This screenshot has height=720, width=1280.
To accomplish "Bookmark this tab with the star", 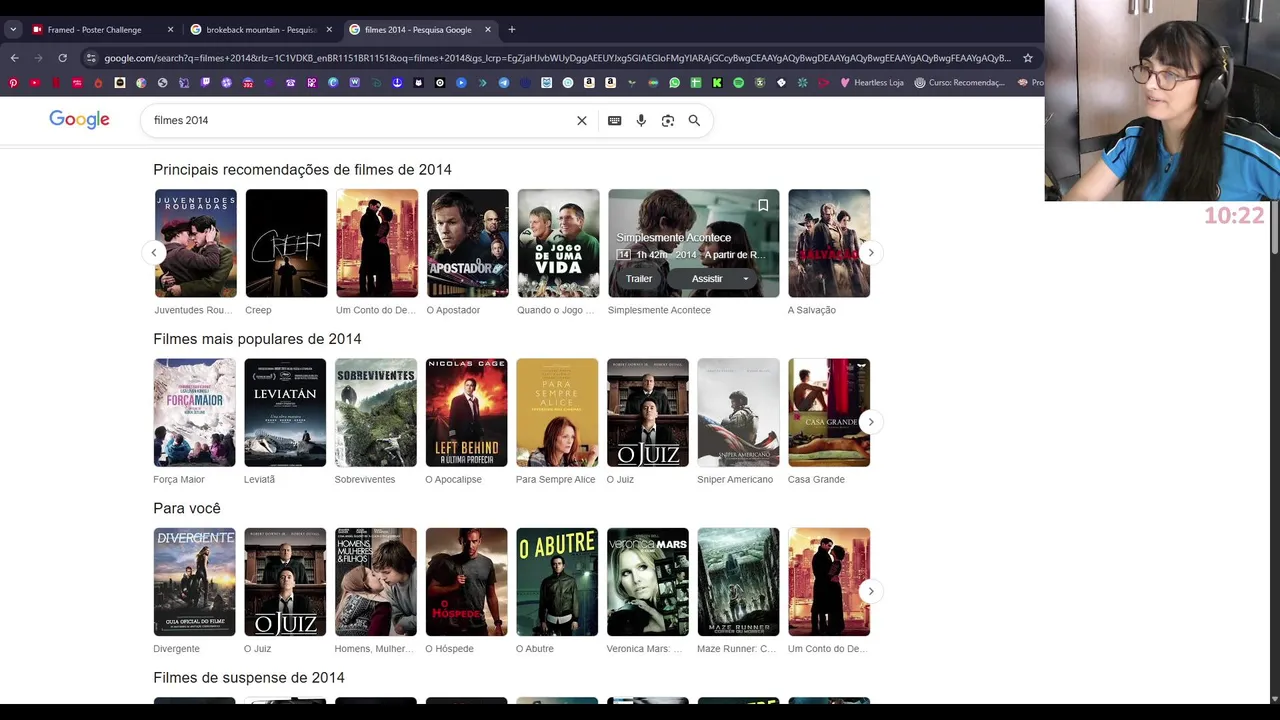I will pos(1027,58).
